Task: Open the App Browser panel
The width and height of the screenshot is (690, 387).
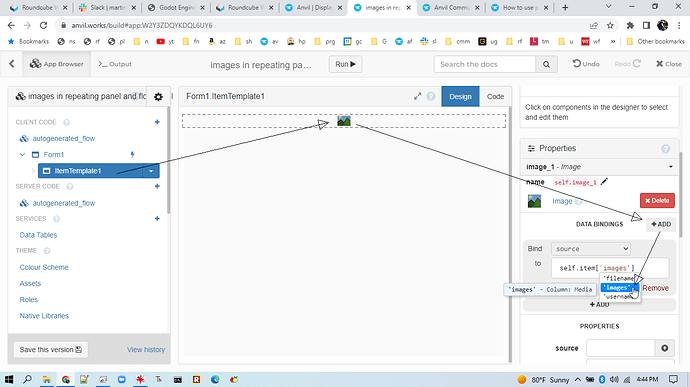Action: (57, 64)
